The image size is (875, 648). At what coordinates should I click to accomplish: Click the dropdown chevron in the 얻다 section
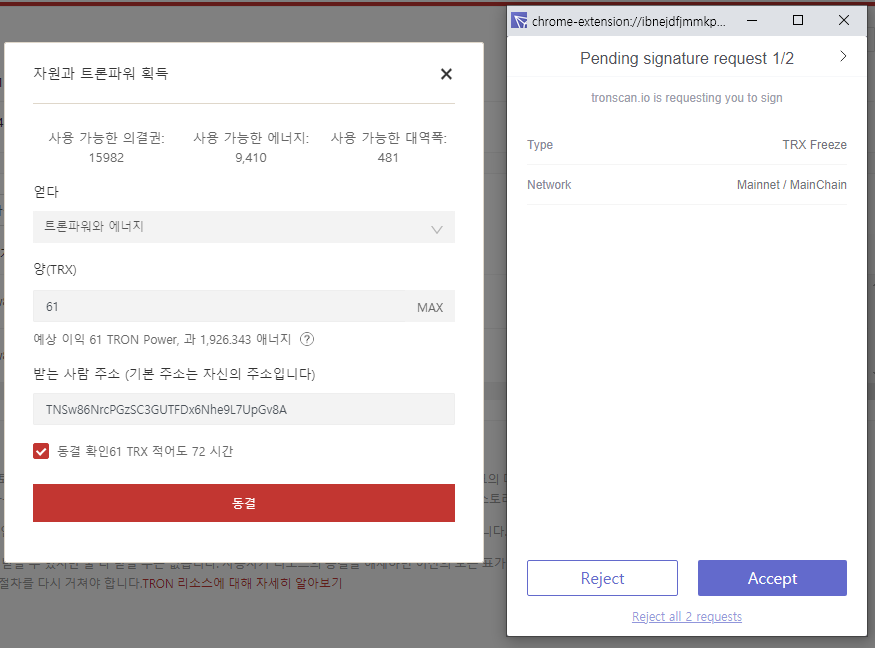click(x=437, y=227)
